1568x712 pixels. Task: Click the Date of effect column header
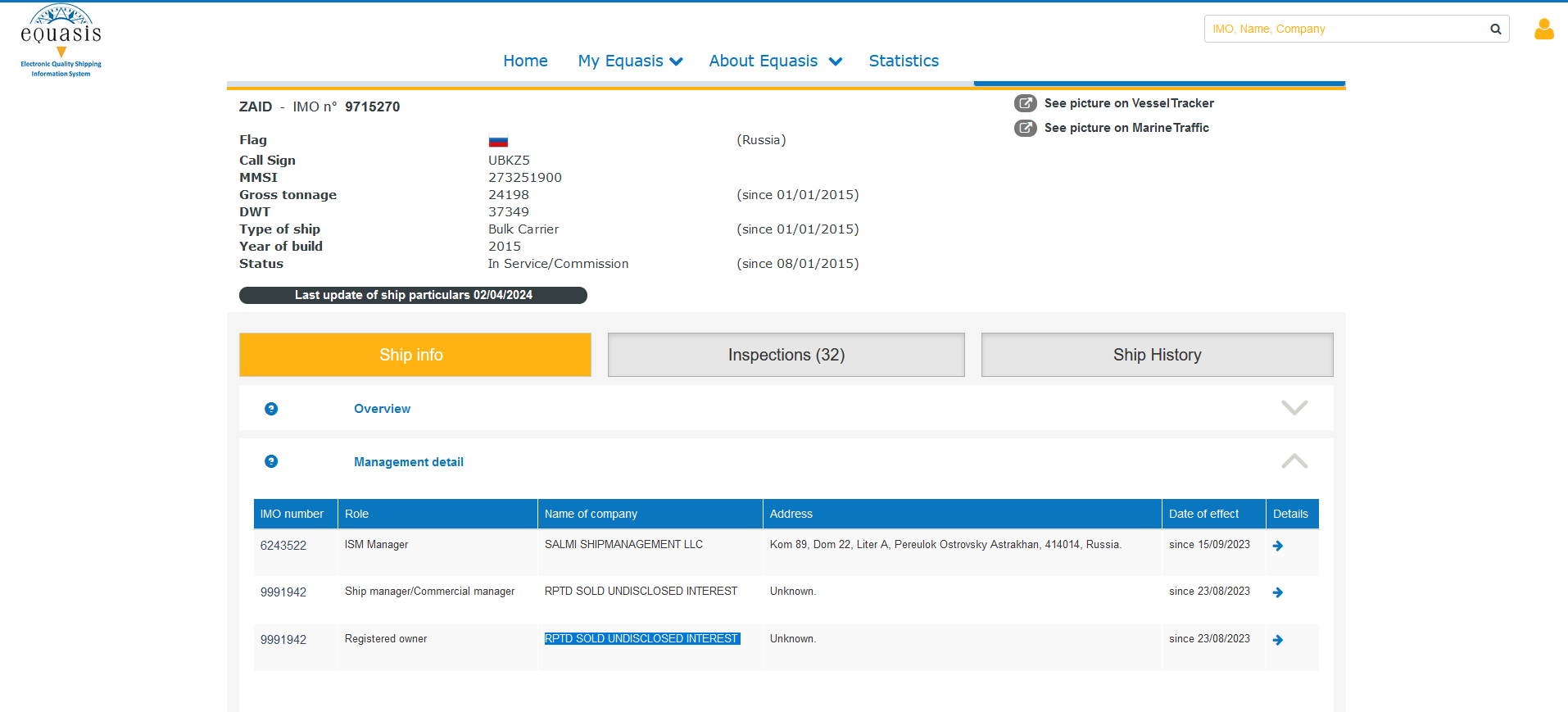coord(1214,514)
